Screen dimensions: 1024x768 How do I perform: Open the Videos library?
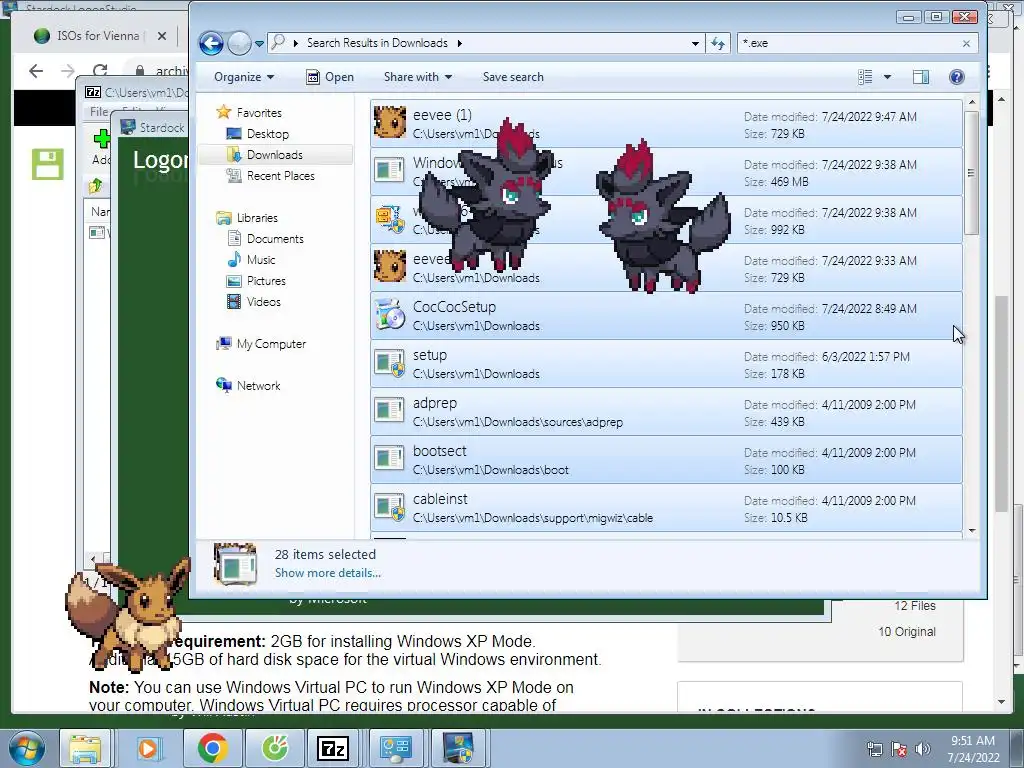click(x=263, y=302)
